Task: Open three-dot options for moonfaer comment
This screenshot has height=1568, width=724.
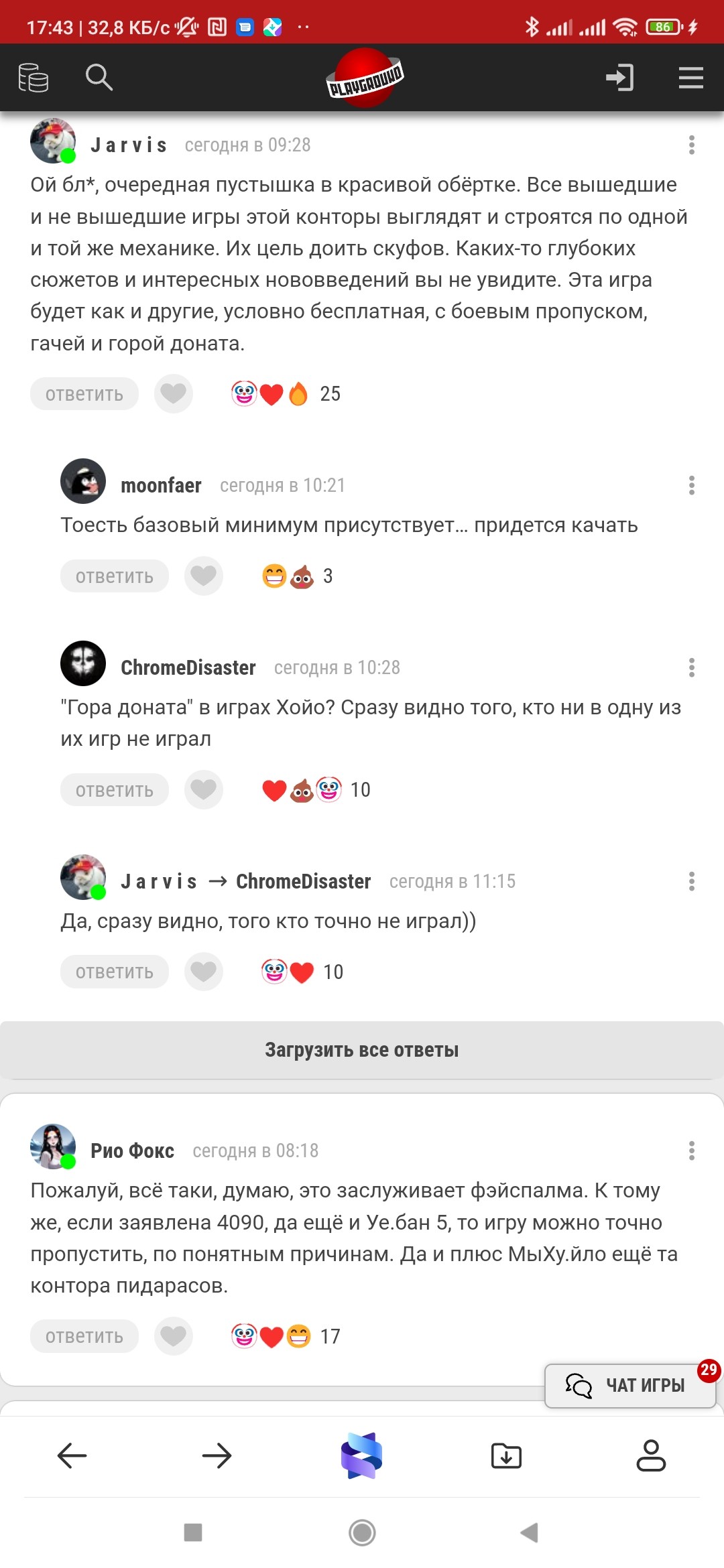Action: tap(691, 485)
